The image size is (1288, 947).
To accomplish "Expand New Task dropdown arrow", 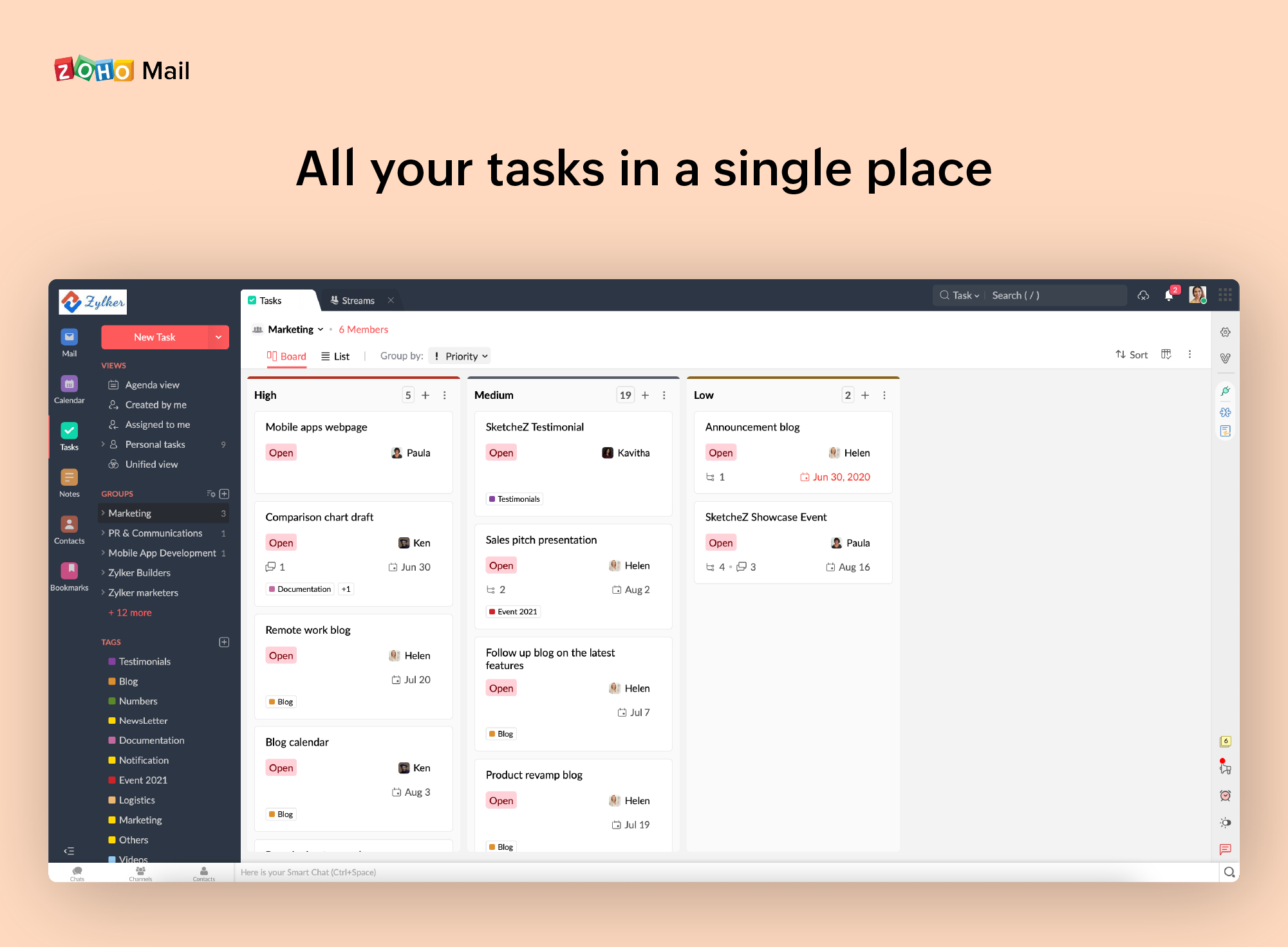I will [x=218, y=337].
